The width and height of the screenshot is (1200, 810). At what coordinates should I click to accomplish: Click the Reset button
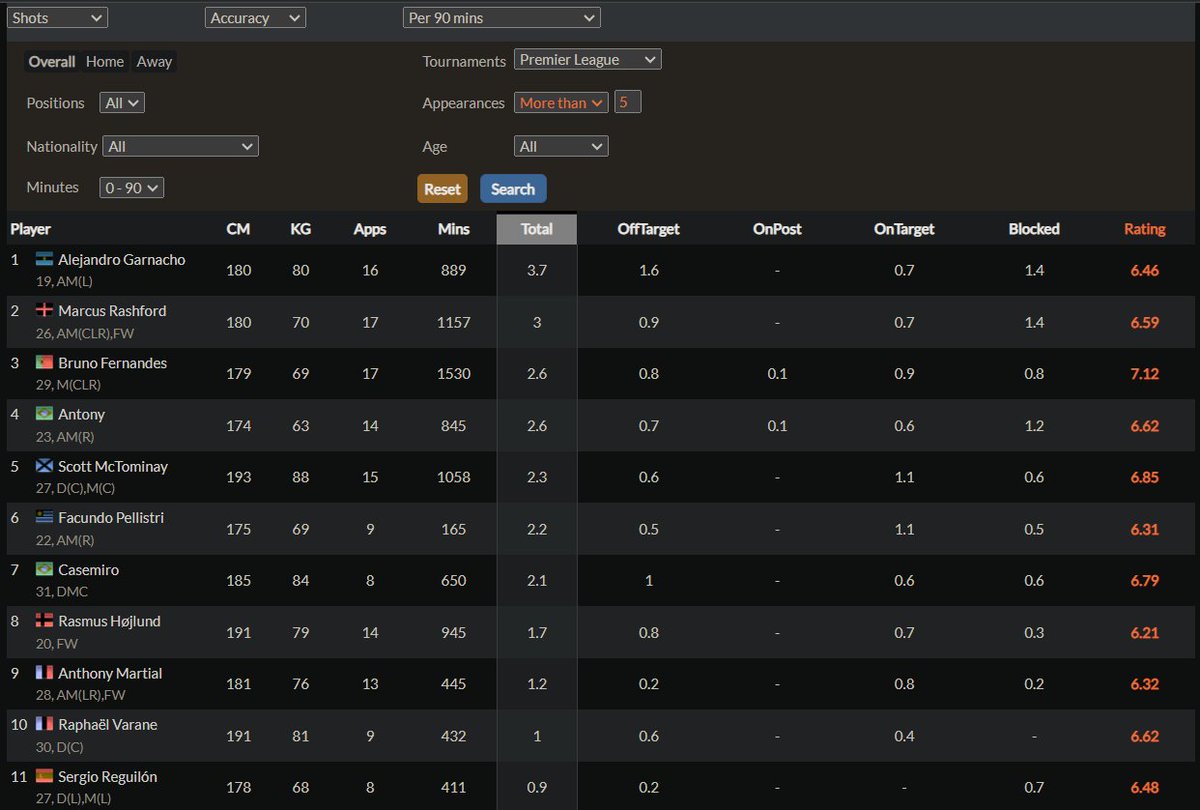coord(442,189)
